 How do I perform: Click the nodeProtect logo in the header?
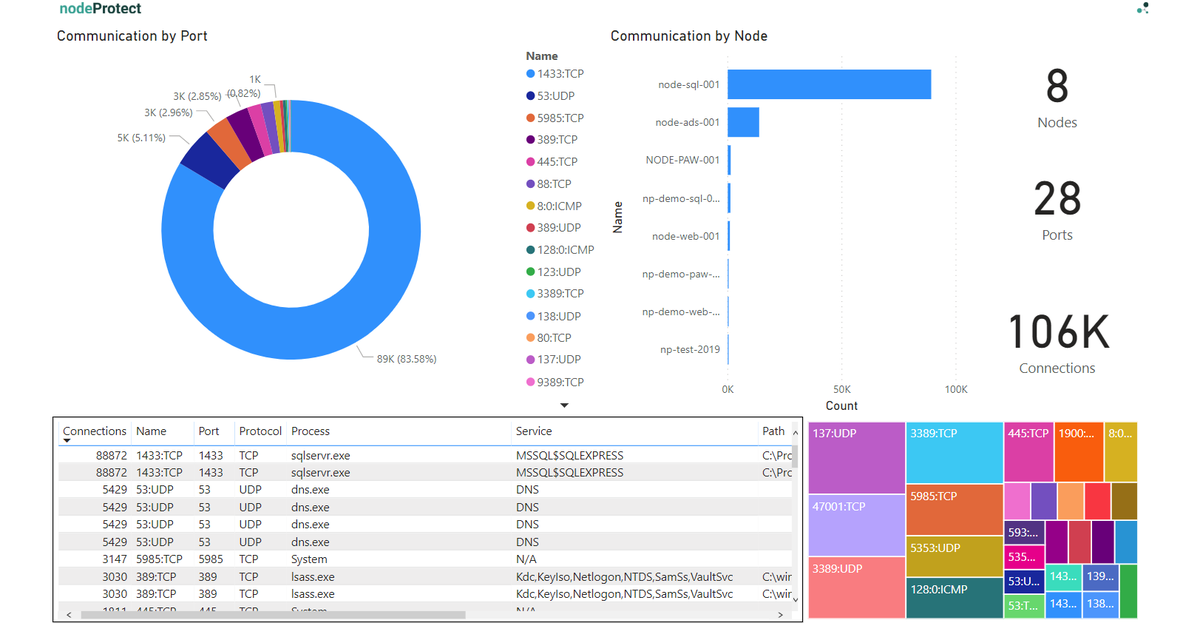click(100, 9)
